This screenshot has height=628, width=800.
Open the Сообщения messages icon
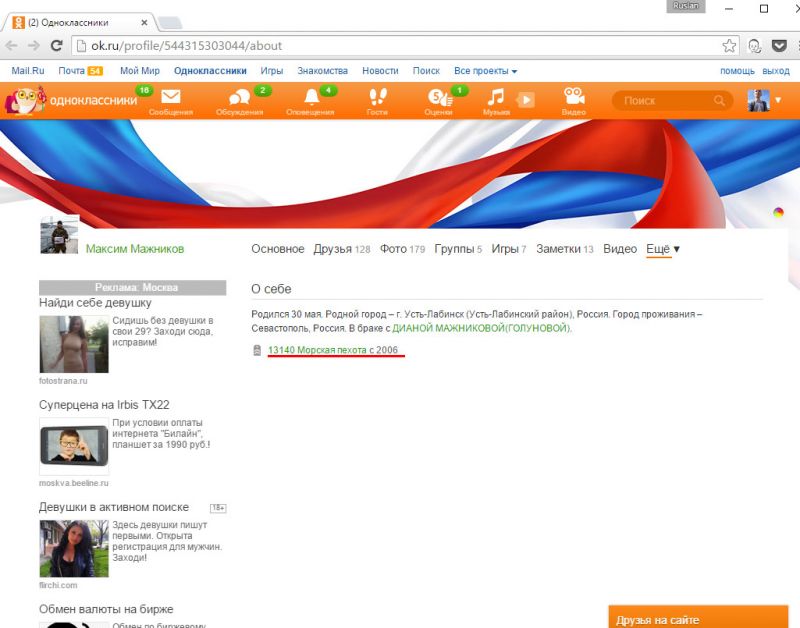[170, 98]
